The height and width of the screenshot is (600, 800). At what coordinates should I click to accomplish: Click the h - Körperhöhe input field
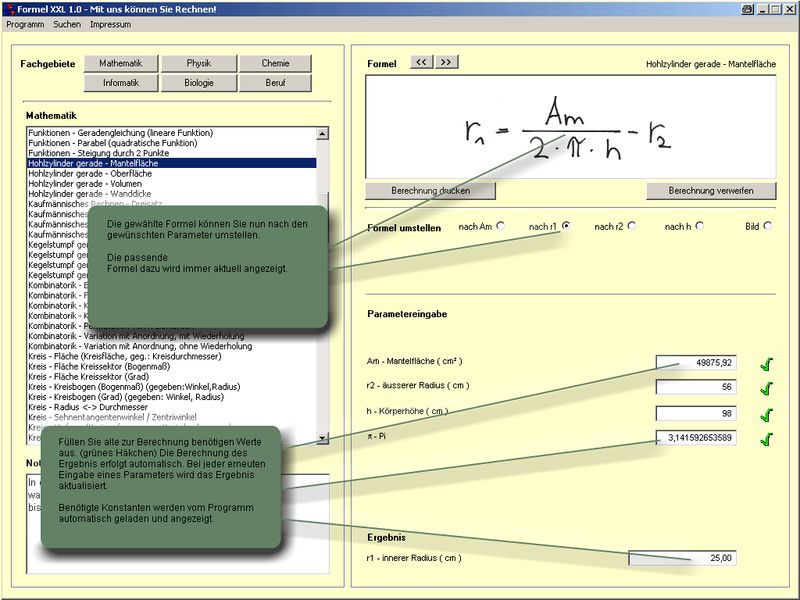tap(696, 413)
